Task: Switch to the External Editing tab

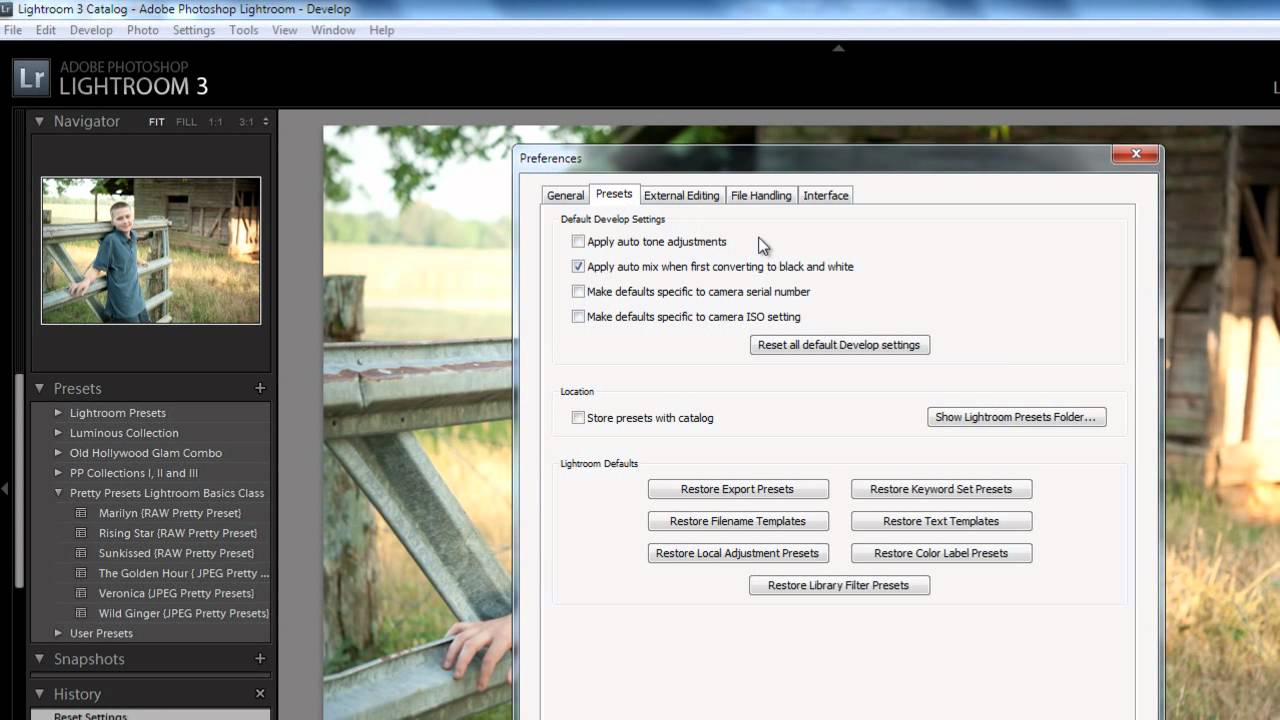Action: click(x=681, y=195)
